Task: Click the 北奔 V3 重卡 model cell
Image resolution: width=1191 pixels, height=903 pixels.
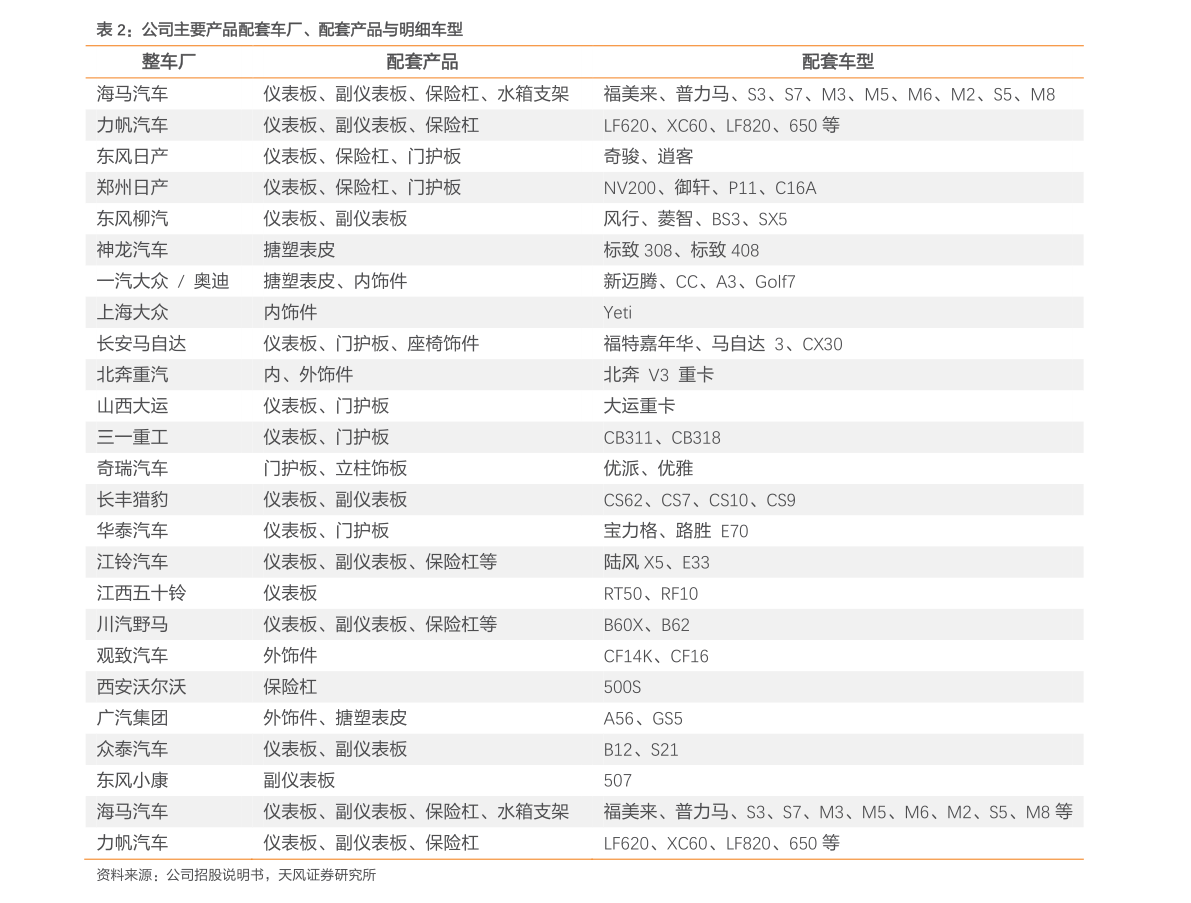Action: coord(659,374)
